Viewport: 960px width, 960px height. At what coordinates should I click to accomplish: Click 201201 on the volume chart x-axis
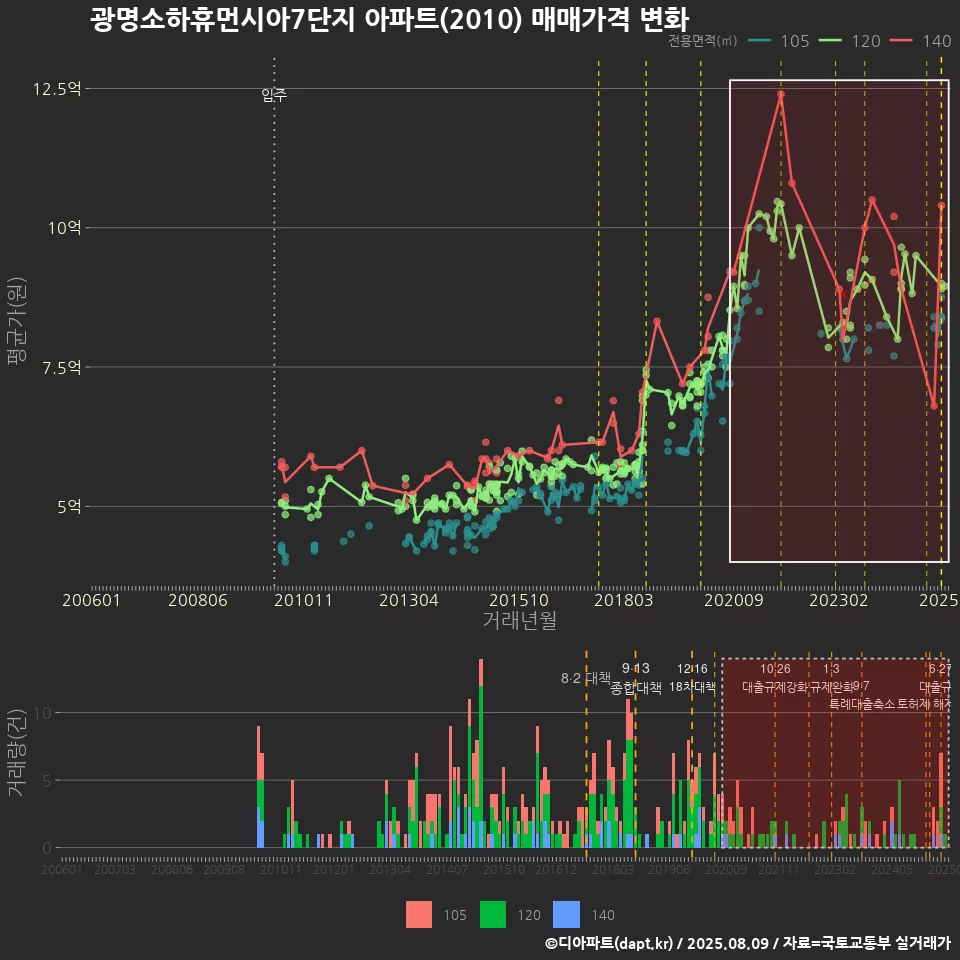334,869
